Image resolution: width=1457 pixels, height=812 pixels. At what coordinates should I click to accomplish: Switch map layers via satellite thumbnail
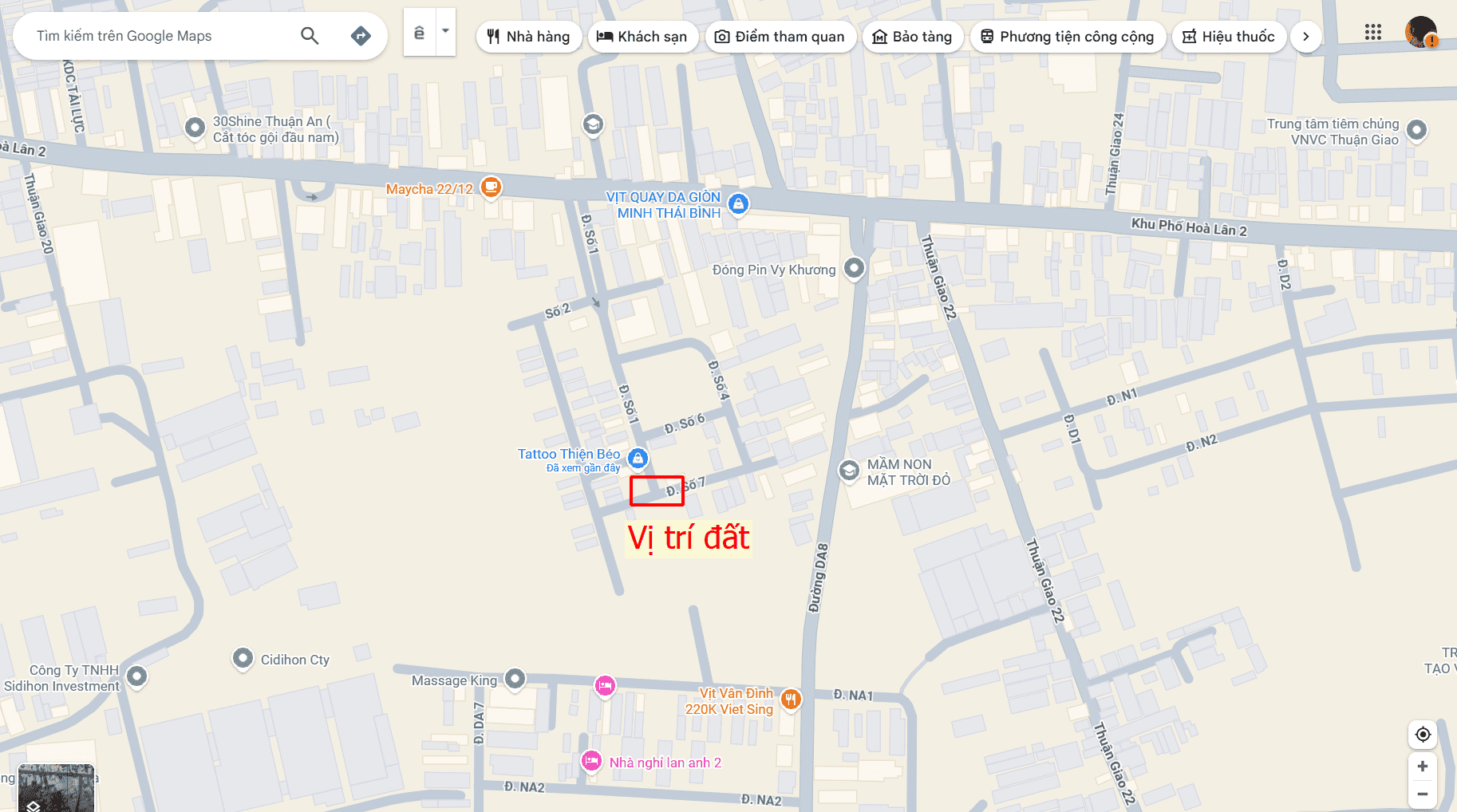56,788
